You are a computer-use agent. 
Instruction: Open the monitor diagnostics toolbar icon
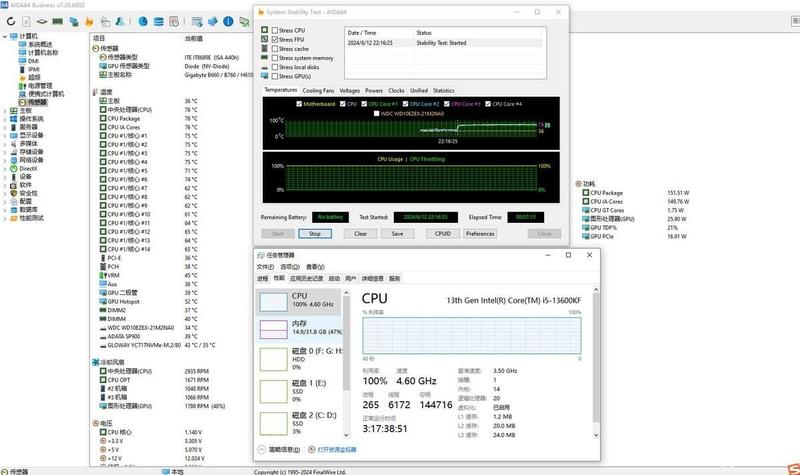74,21
